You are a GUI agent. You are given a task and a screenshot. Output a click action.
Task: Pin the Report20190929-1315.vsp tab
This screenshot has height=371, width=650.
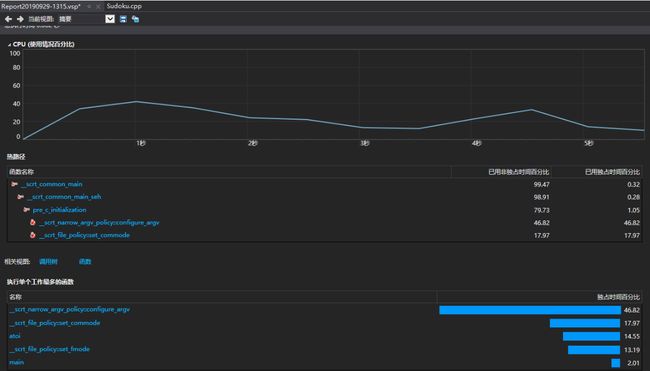89,7
